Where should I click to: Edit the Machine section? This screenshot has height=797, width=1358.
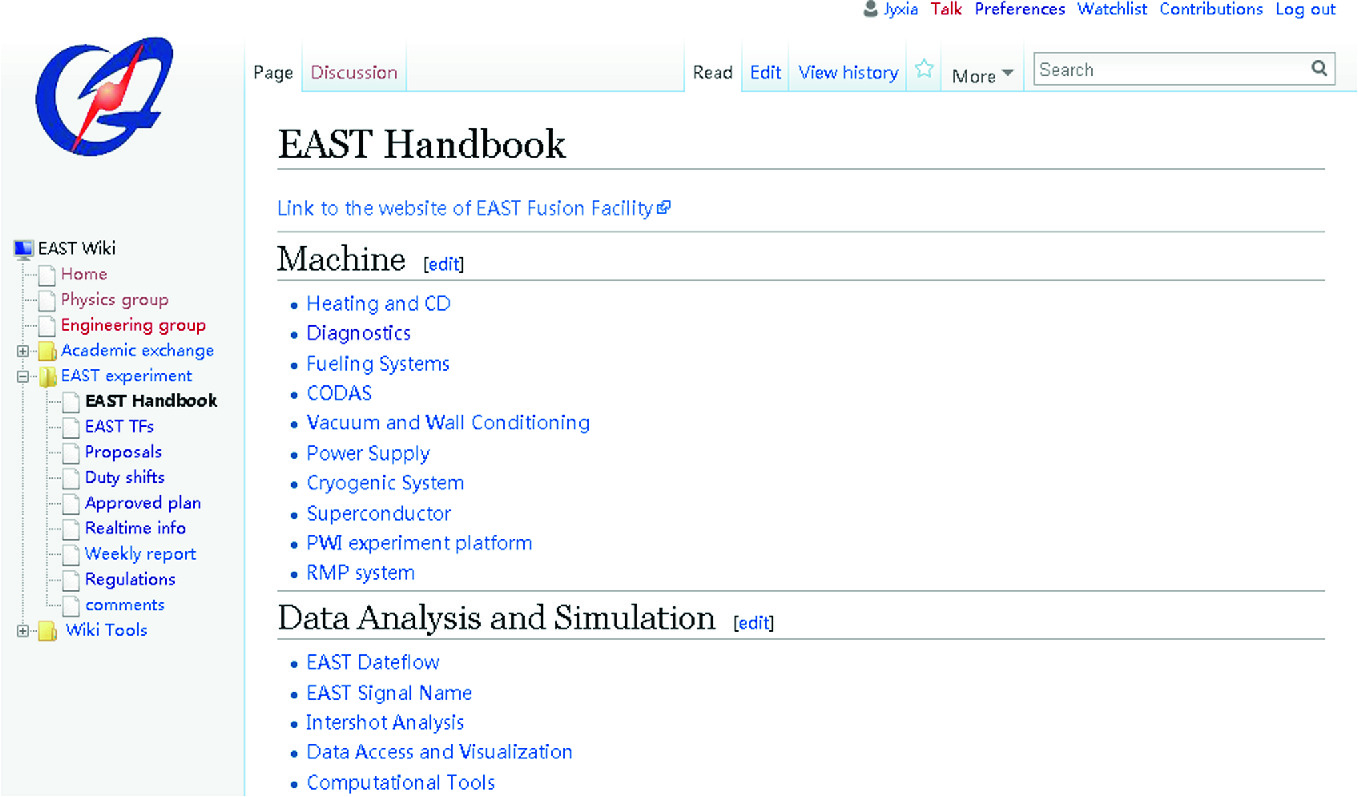[444, 264]
